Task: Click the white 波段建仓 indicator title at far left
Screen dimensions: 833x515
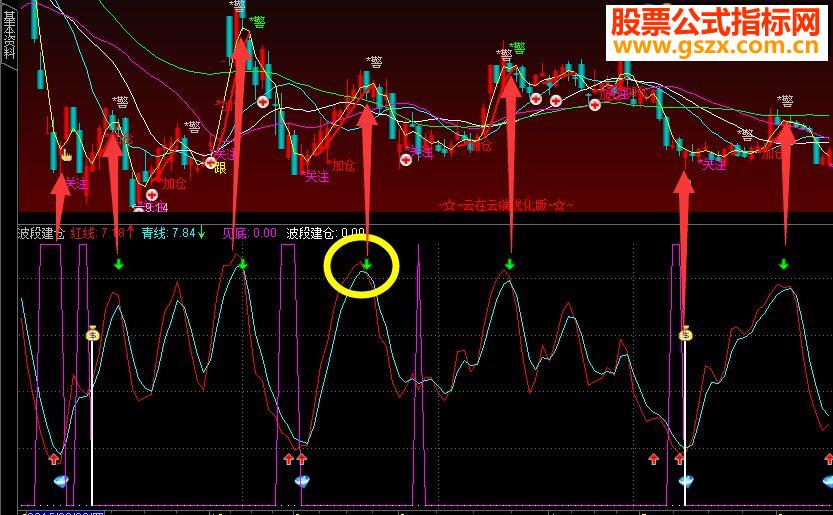Action: (41, 232)
